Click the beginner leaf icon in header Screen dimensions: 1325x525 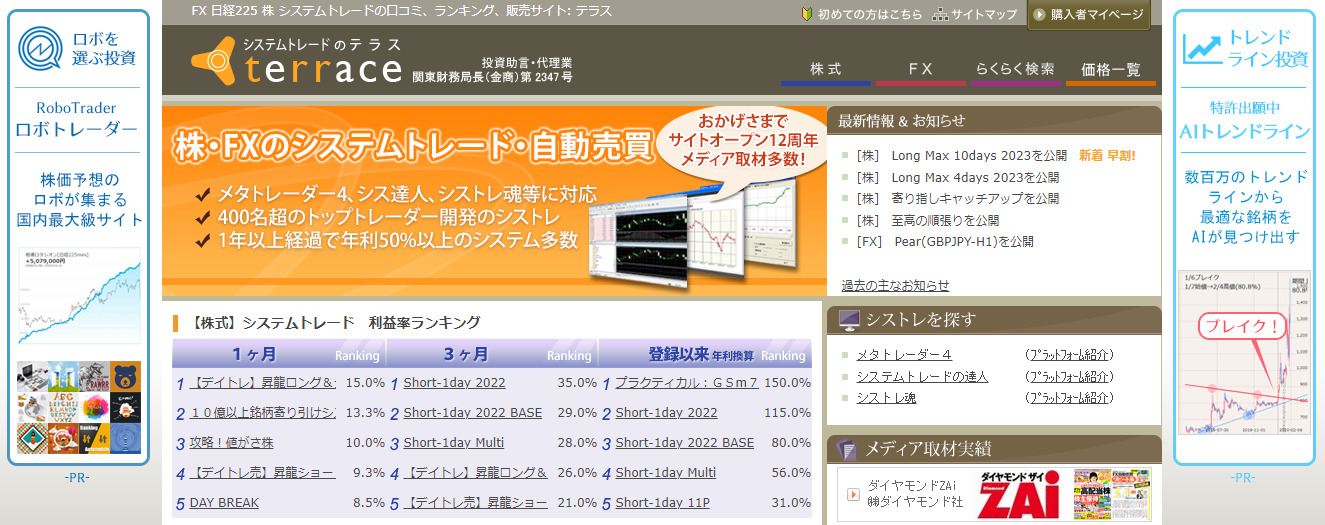tap(807, 14)
